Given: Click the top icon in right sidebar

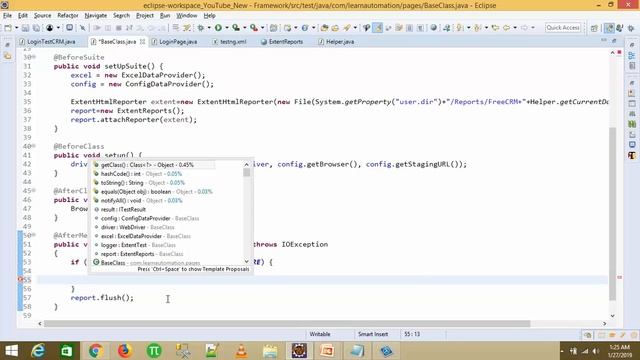Looking at the screenshot, I should click(632, 45).
